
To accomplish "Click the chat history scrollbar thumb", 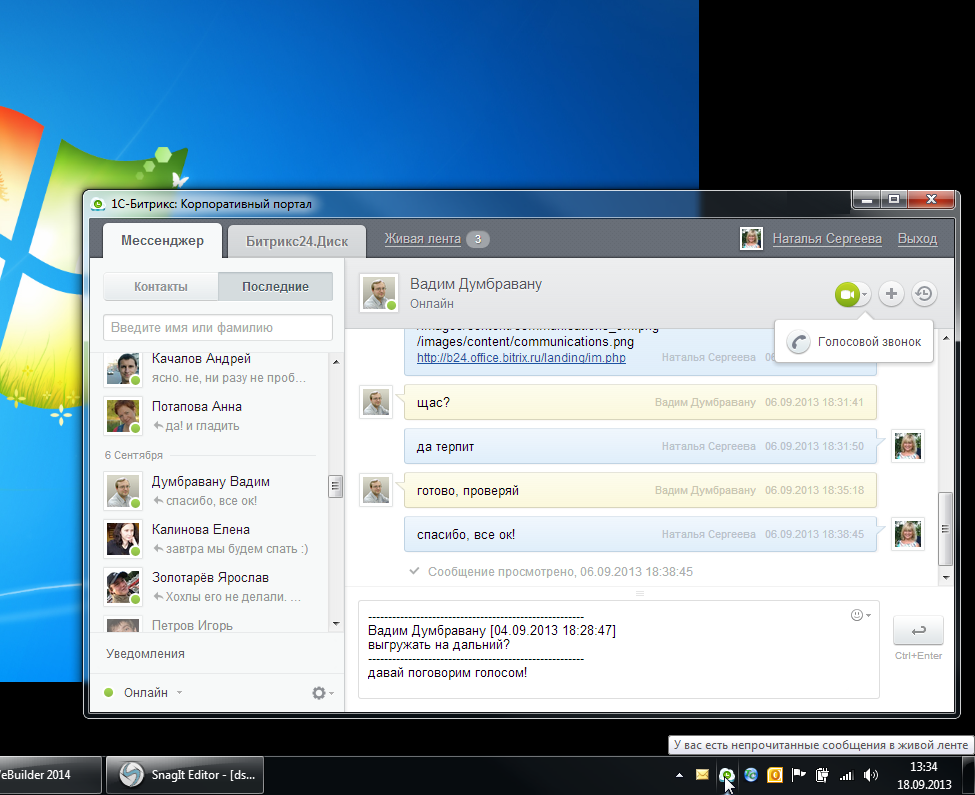I will point(946,528).
